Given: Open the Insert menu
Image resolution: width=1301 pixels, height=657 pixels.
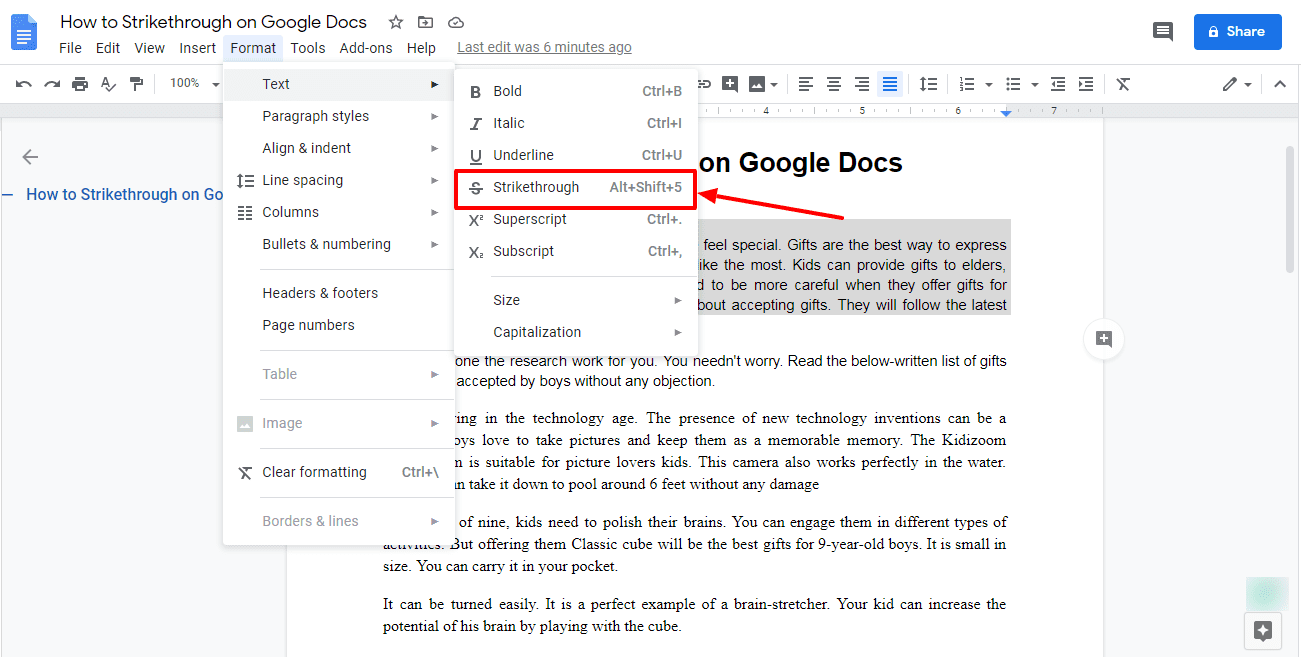Looking at the screenshot, I should coord(198,48).
